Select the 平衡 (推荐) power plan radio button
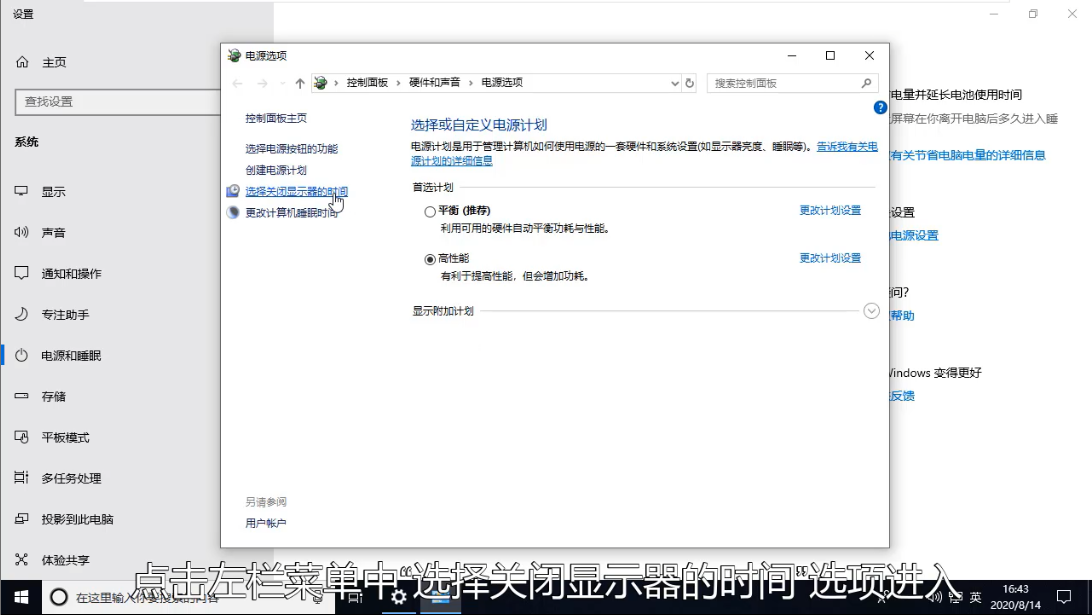This screenshot has width=1092, height=615. tap(430, 211)
